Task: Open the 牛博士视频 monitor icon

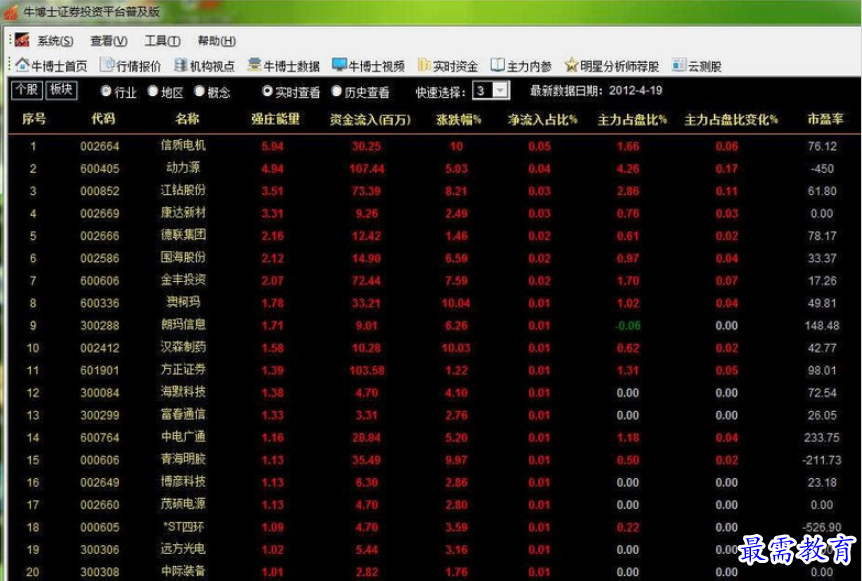Action: click(x=339, y=65)
